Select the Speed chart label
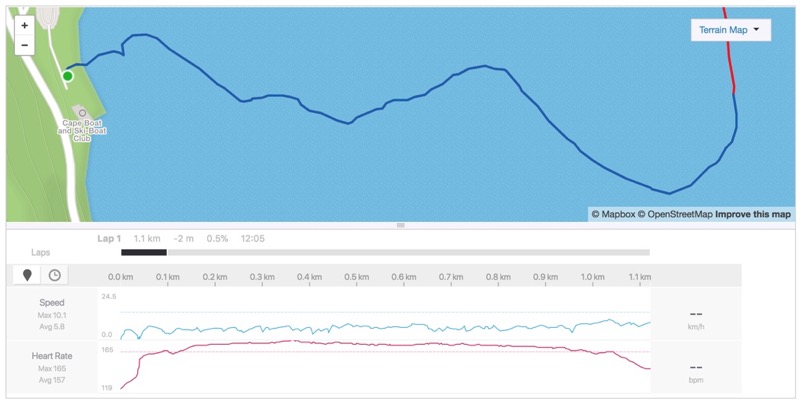The width and height of the screenshot is (800, 402). [52, 303]
